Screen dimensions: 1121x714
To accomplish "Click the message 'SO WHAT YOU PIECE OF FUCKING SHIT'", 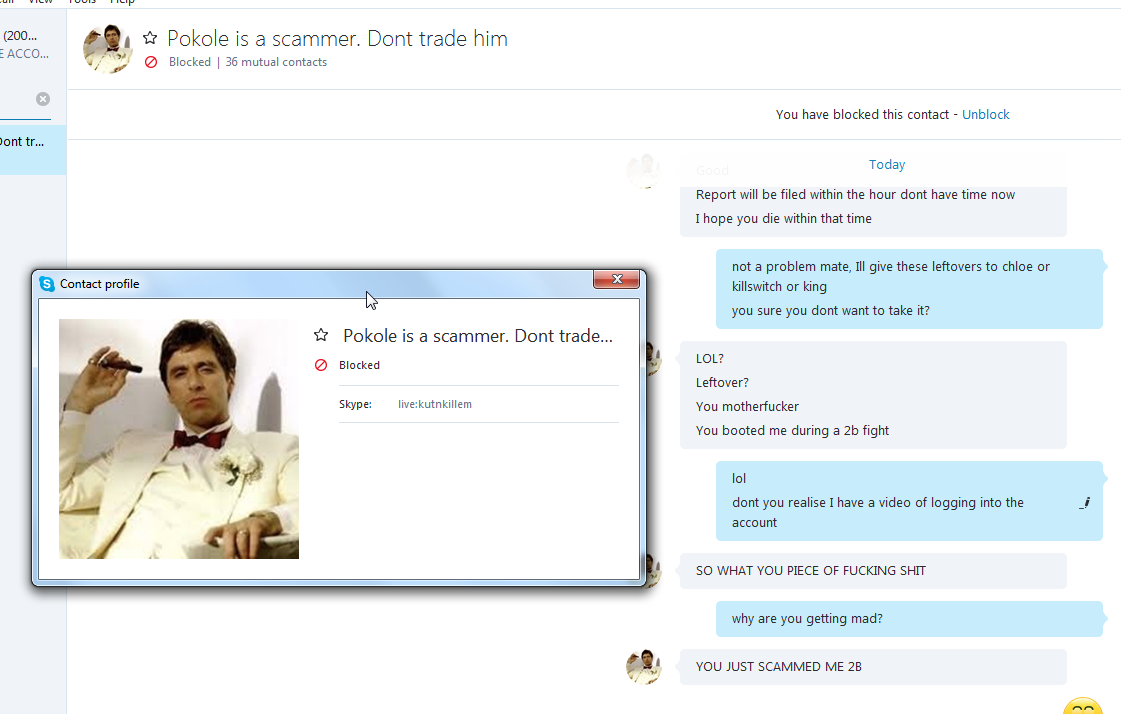I will point(811,571).
